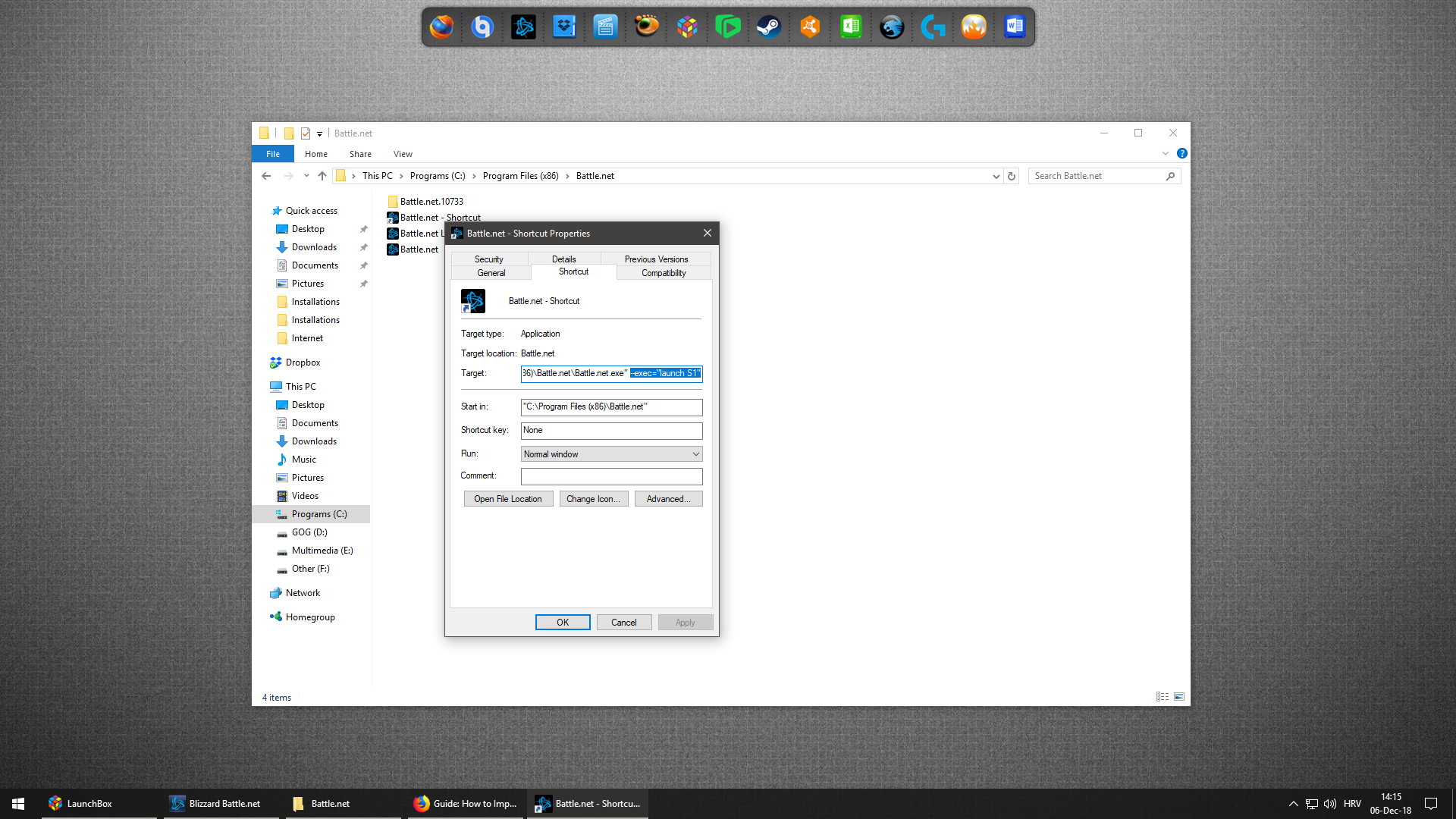Click the volume tray icon
The width and height of the screenshot is (1456, 819).
pyautogui.click(x=1330, y=804)
